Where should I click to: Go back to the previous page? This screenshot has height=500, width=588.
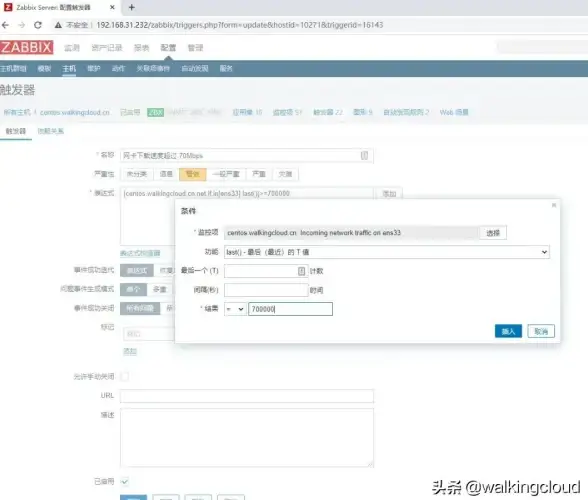coord(5,25)
